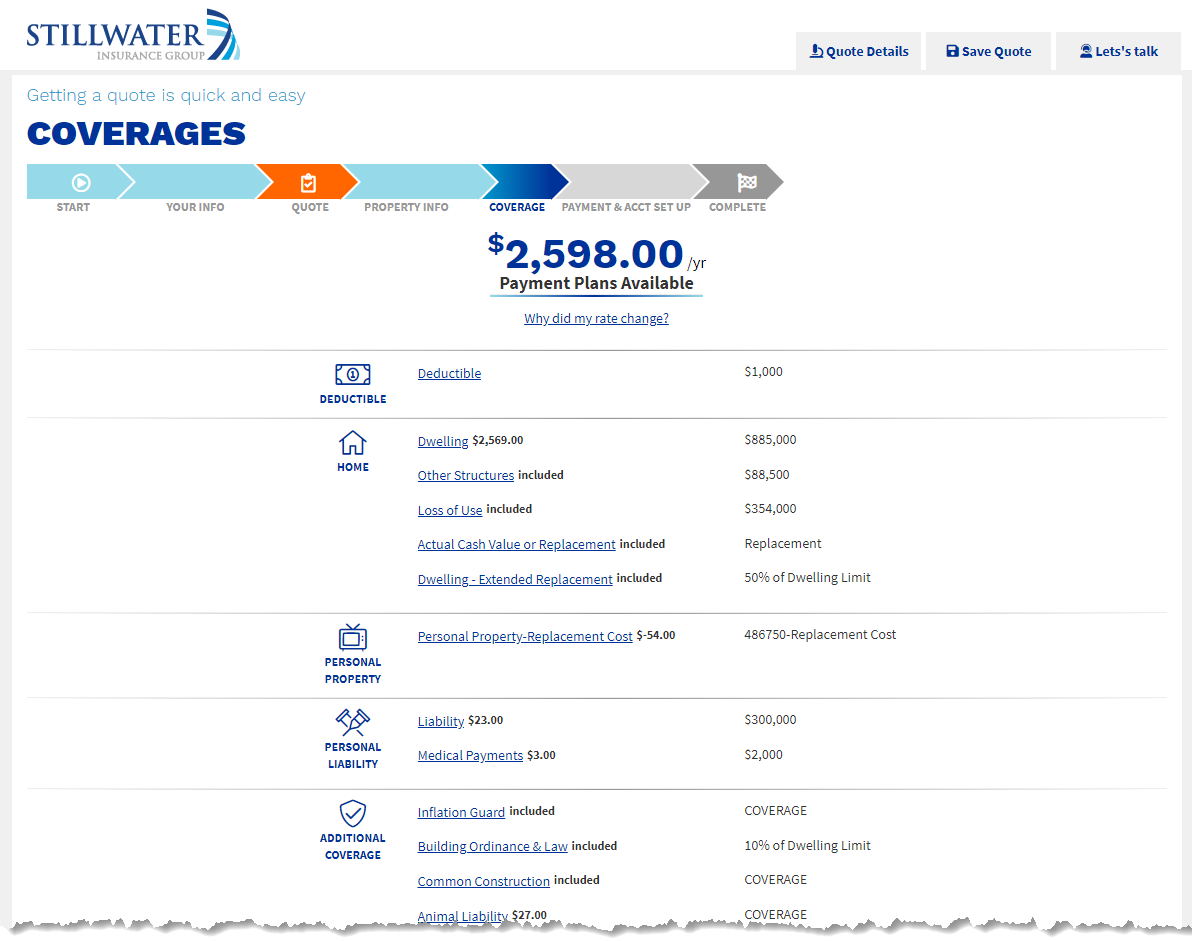The height and width of the screenshot is (941, 1192).
Task: Click the '486750-Replacement Cost' value
Action: (820, 635)
